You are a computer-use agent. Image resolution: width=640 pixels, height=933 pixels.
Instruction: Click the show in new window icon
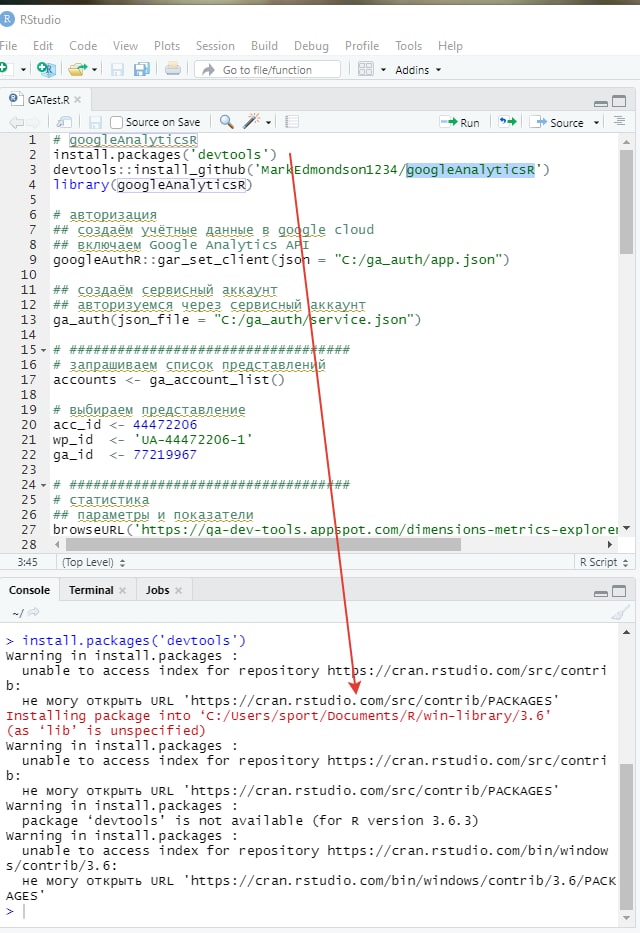pyautogui.click(x=64, y=122)
